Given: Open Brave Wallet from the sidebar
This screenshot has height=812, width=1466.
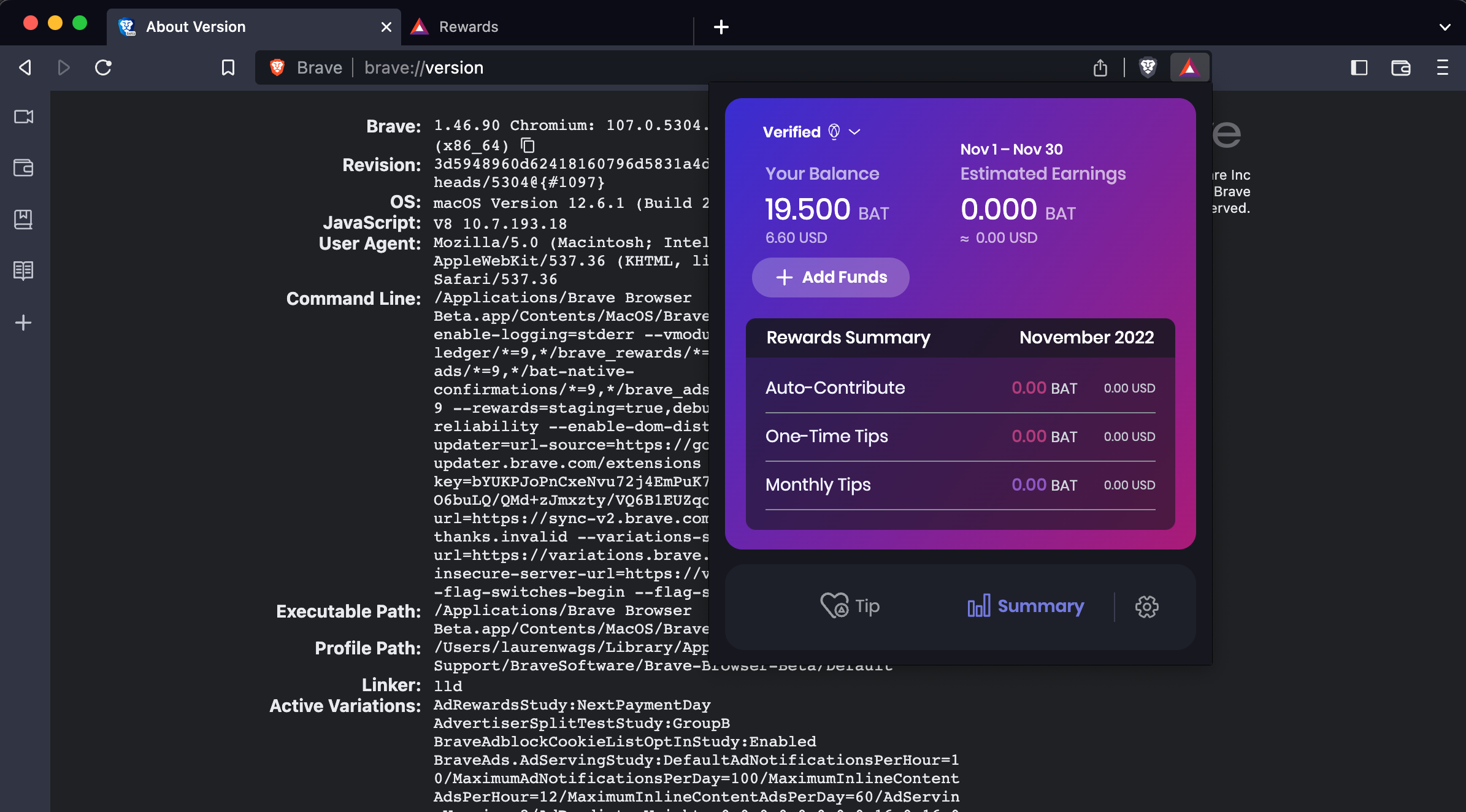Looking at the screenshot, I should click(x=23, y=168).
